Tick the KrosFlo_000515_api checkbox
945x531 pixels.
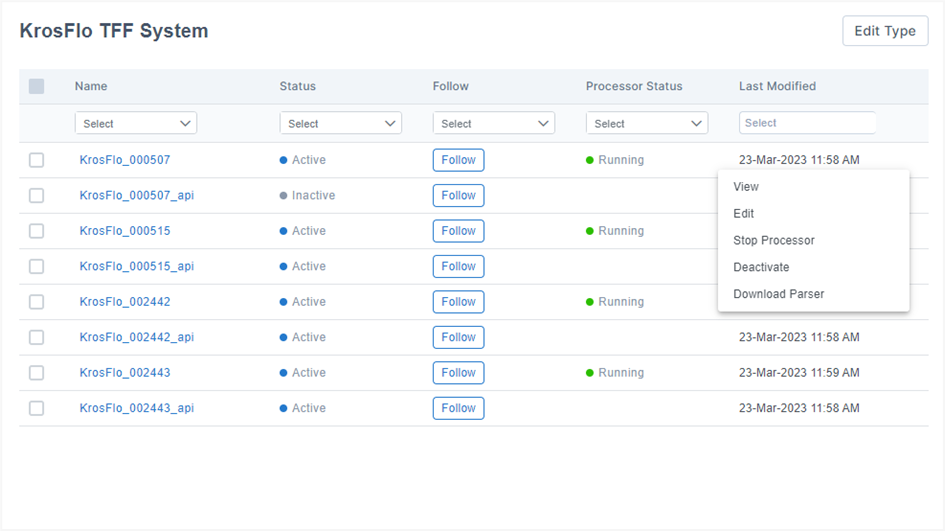[36, 266]
